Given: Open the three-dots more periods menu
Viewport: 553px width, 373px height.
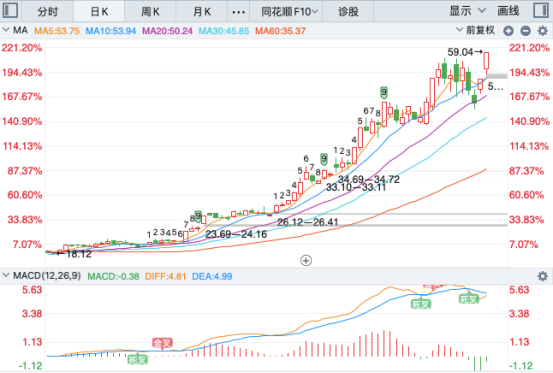Looking at the screenshot, I should [x=238, y=12].
